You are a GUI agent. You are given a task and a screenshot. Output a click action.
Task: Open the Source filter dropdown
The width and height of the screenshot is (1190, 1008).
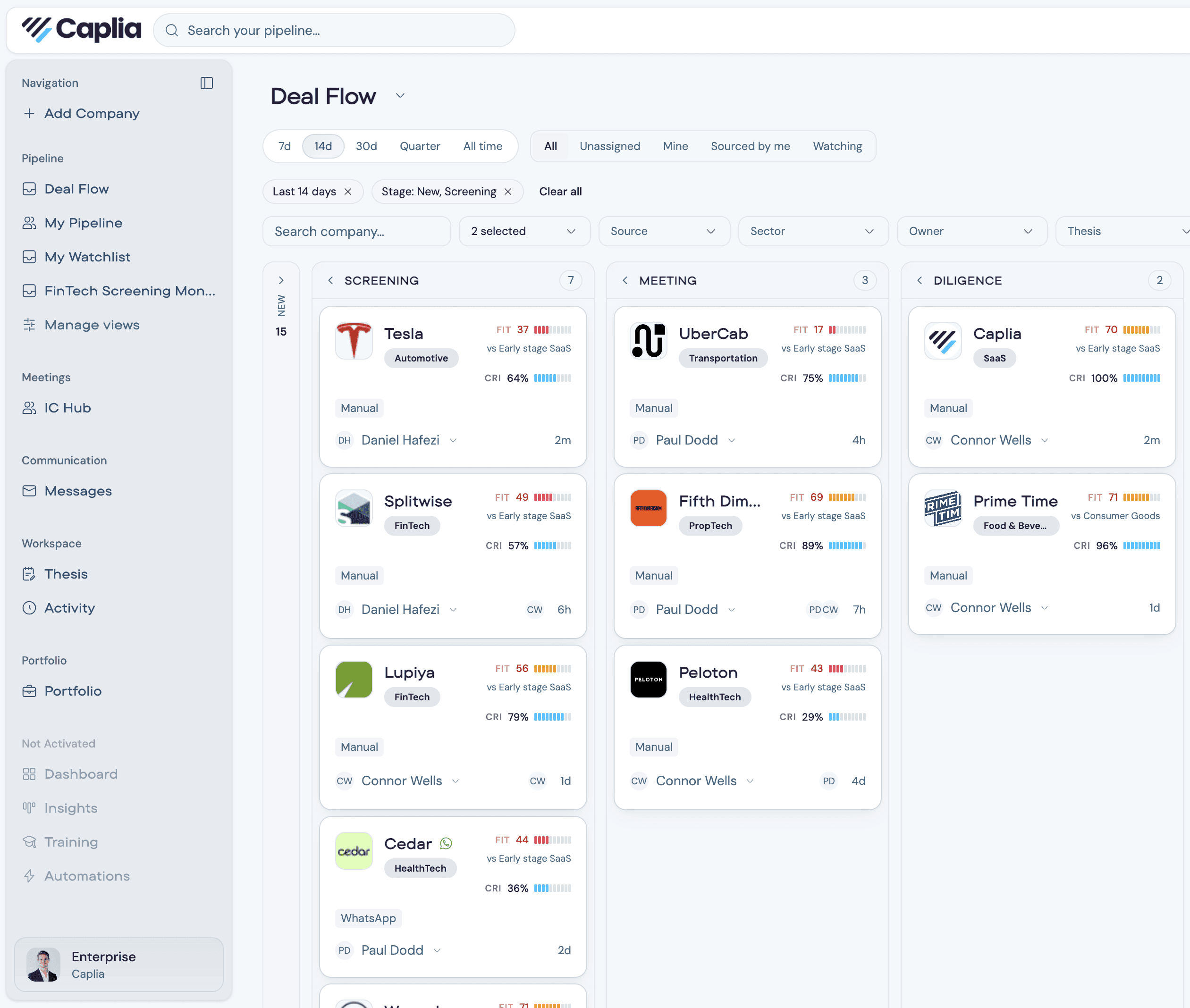pos(664,231)
